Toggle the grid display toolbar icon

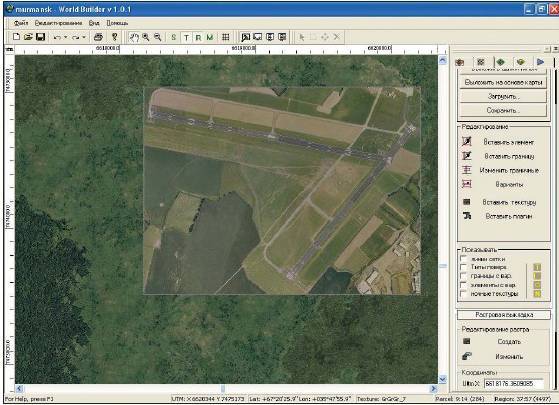coord(225,37)
